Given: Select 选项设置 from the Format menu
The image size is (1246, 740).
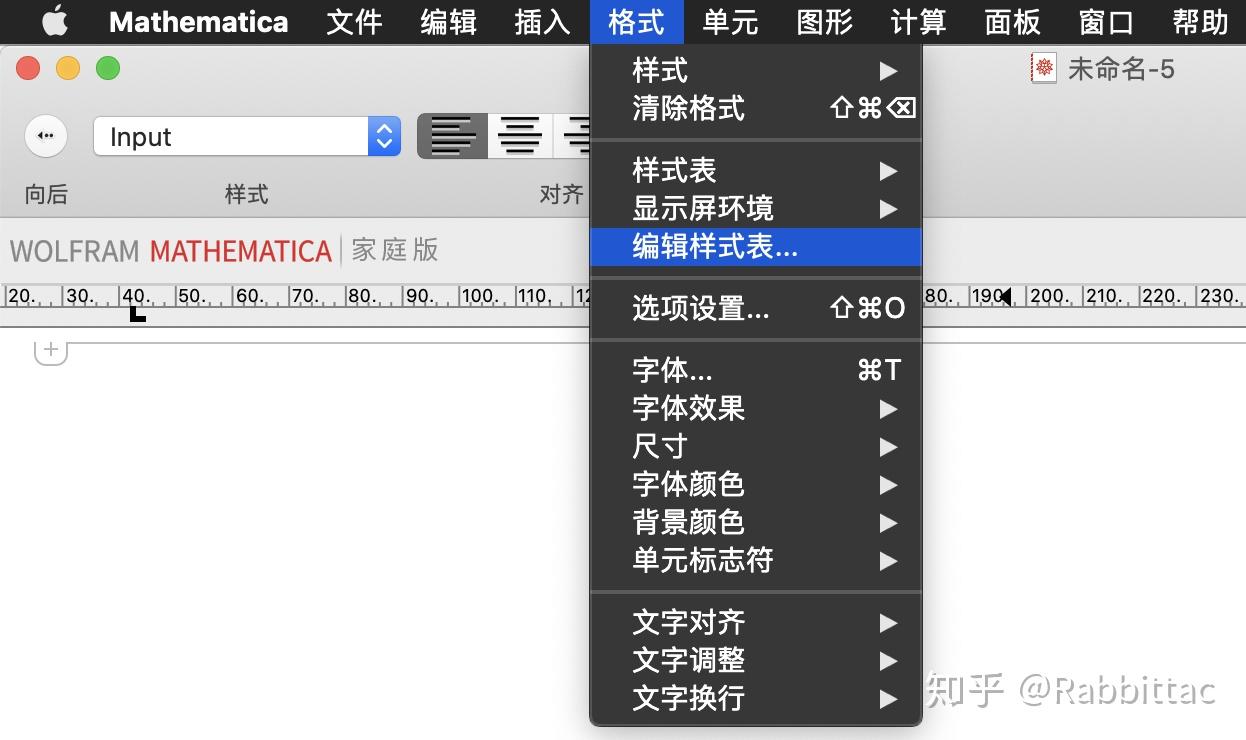Looking at the screenshot, I should pyautogui.click(x=700, y=309).
